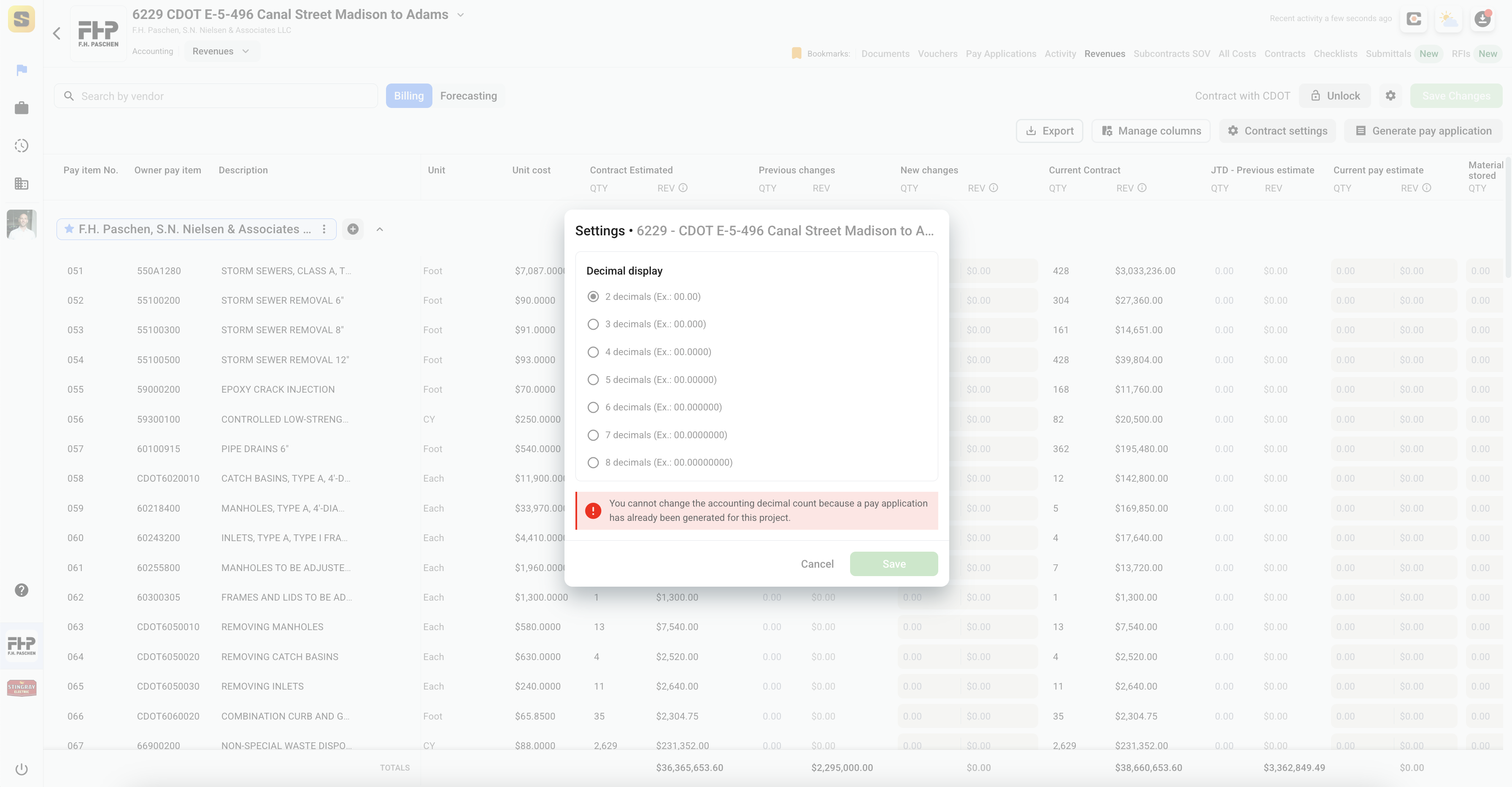The image size is (1512, 787).
Task: Click the red alert icon in warning banner
Action: [x=594, y=511]
